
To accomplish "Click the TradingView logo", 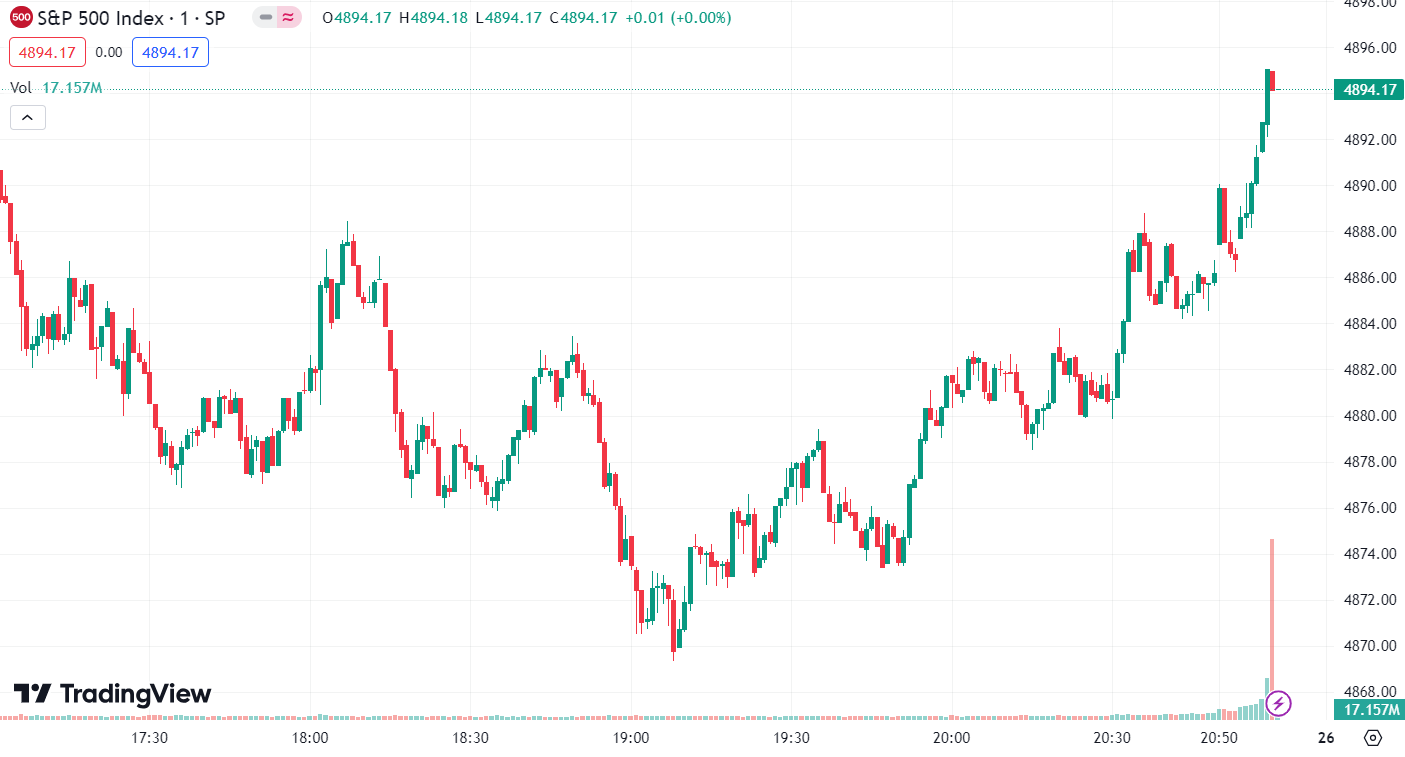I will (112, 694).
